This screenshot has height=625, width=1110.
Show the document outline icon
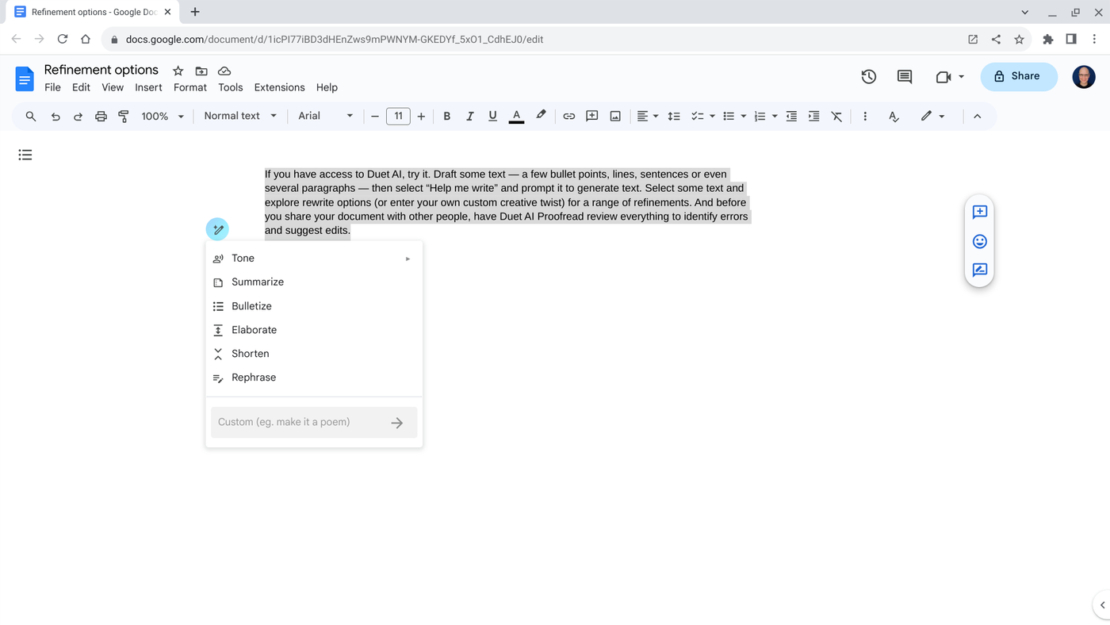coord(25,155)
